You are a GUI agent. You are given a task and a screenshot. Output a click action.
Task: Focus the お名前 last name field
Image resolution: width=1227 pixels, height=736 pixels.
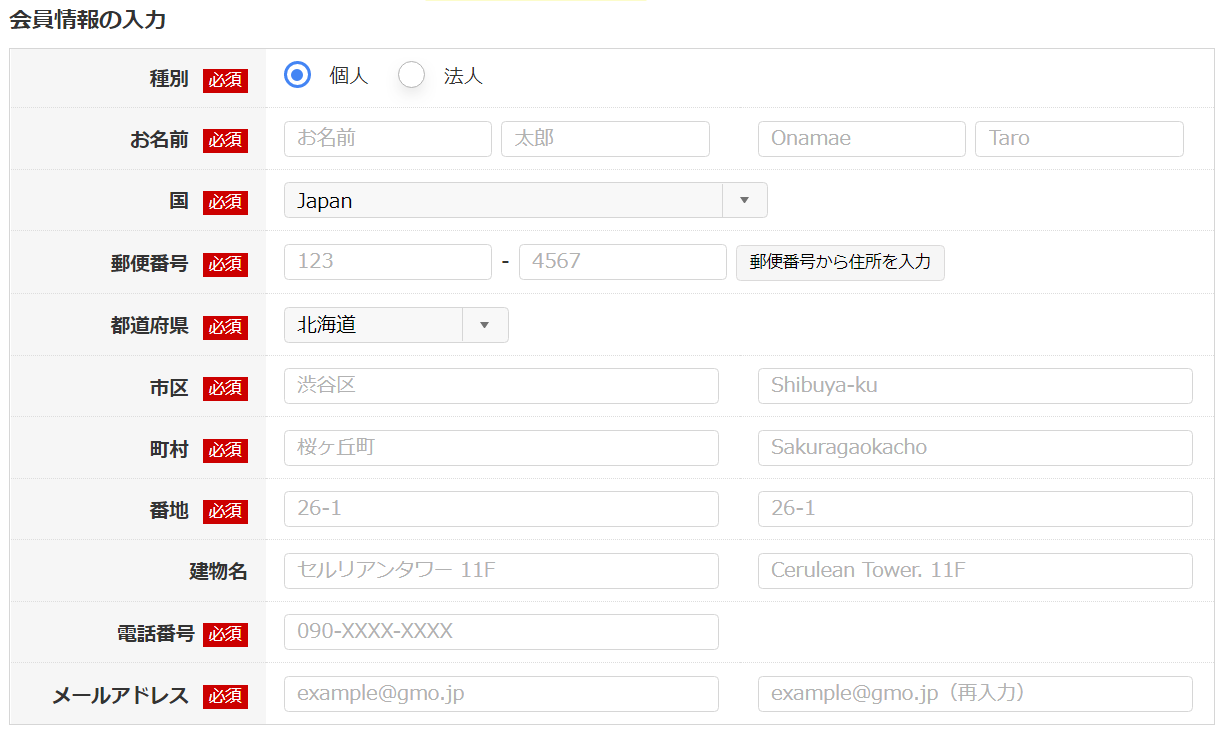coord(388,139)
